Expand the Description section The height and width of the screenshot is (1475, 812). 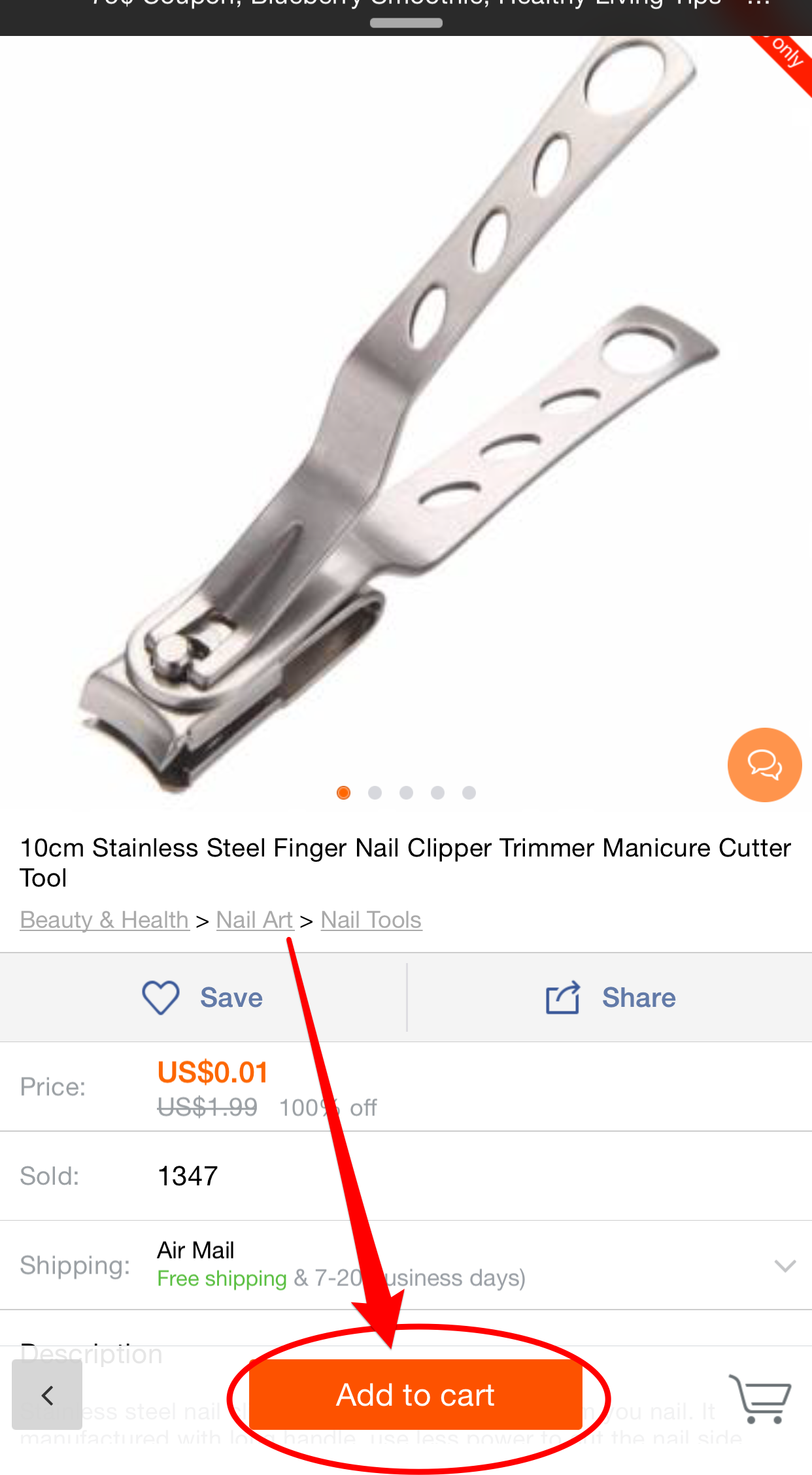tap(91, 1353)
